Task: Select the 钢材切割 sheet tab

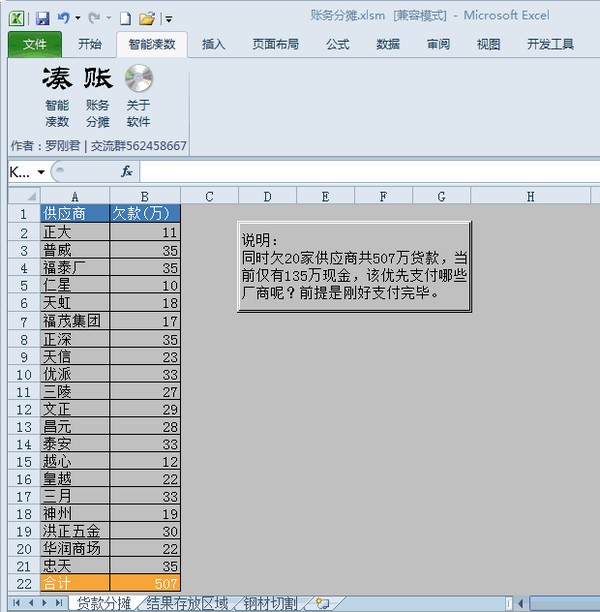Action: pos(269,603)
